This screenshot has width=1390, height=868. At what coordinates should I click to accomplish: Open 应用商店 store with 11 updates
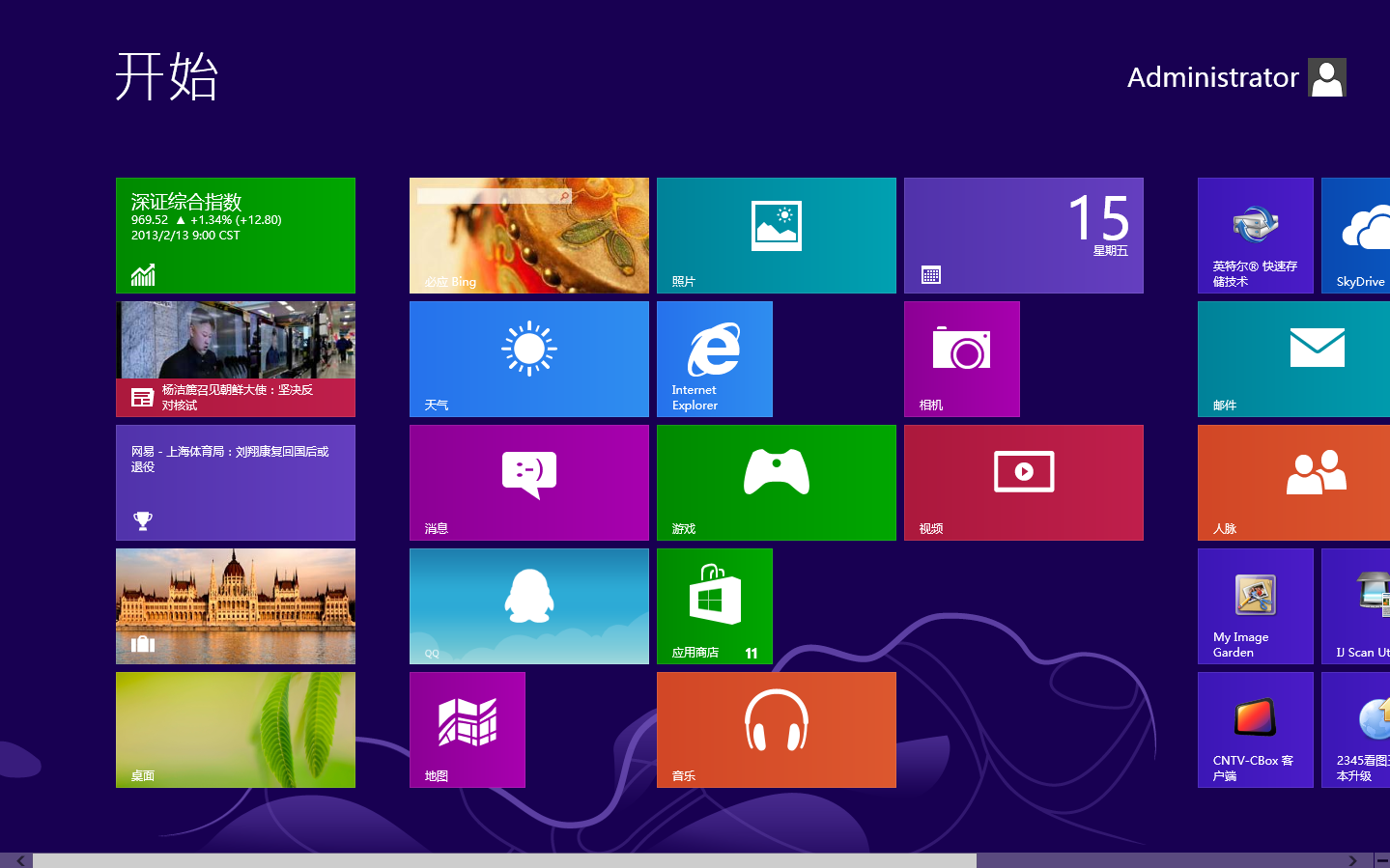714,605
